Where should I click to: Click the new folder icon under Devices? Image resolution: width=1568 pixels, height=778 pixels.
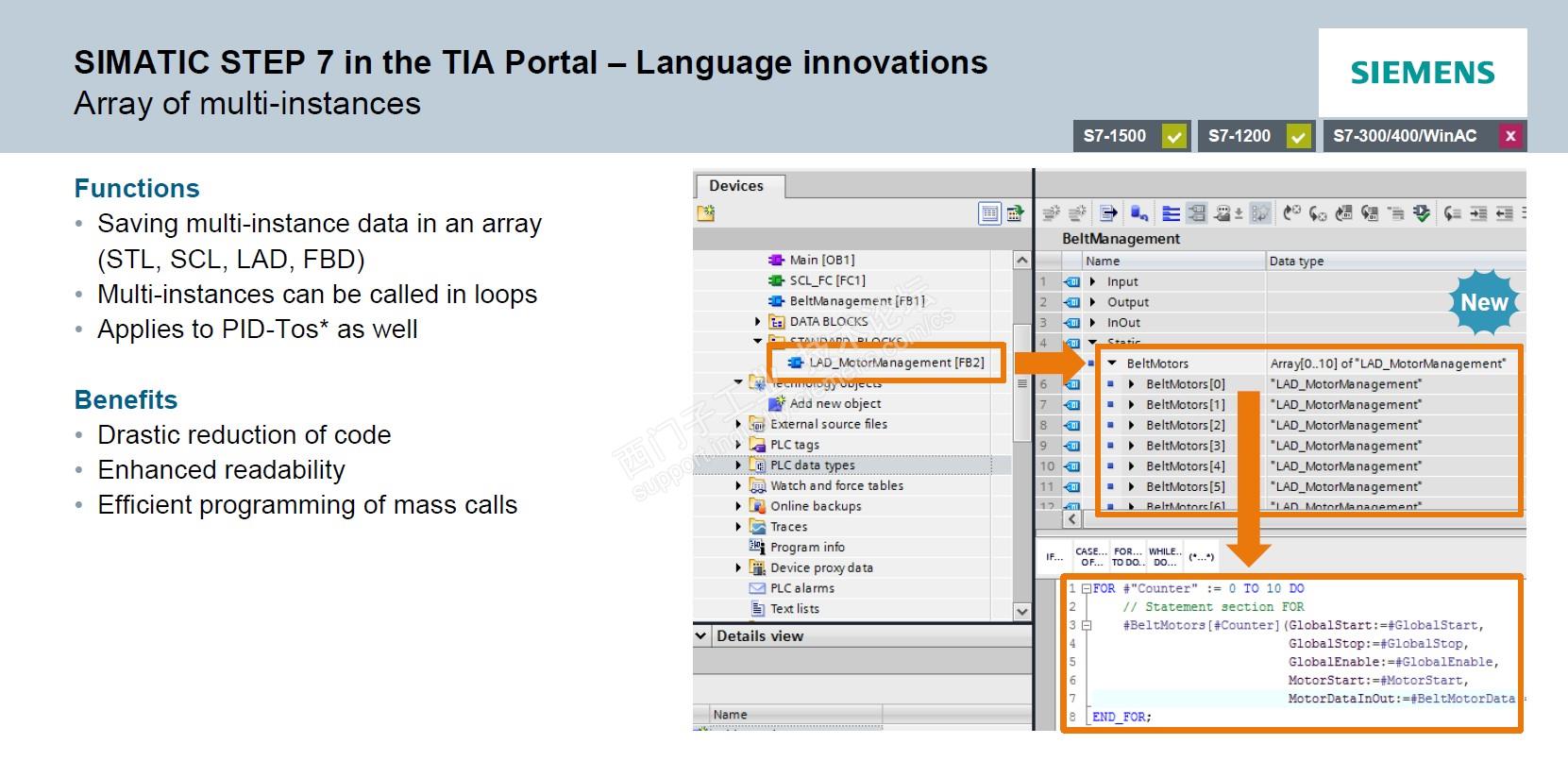click(x=705, y=213)
